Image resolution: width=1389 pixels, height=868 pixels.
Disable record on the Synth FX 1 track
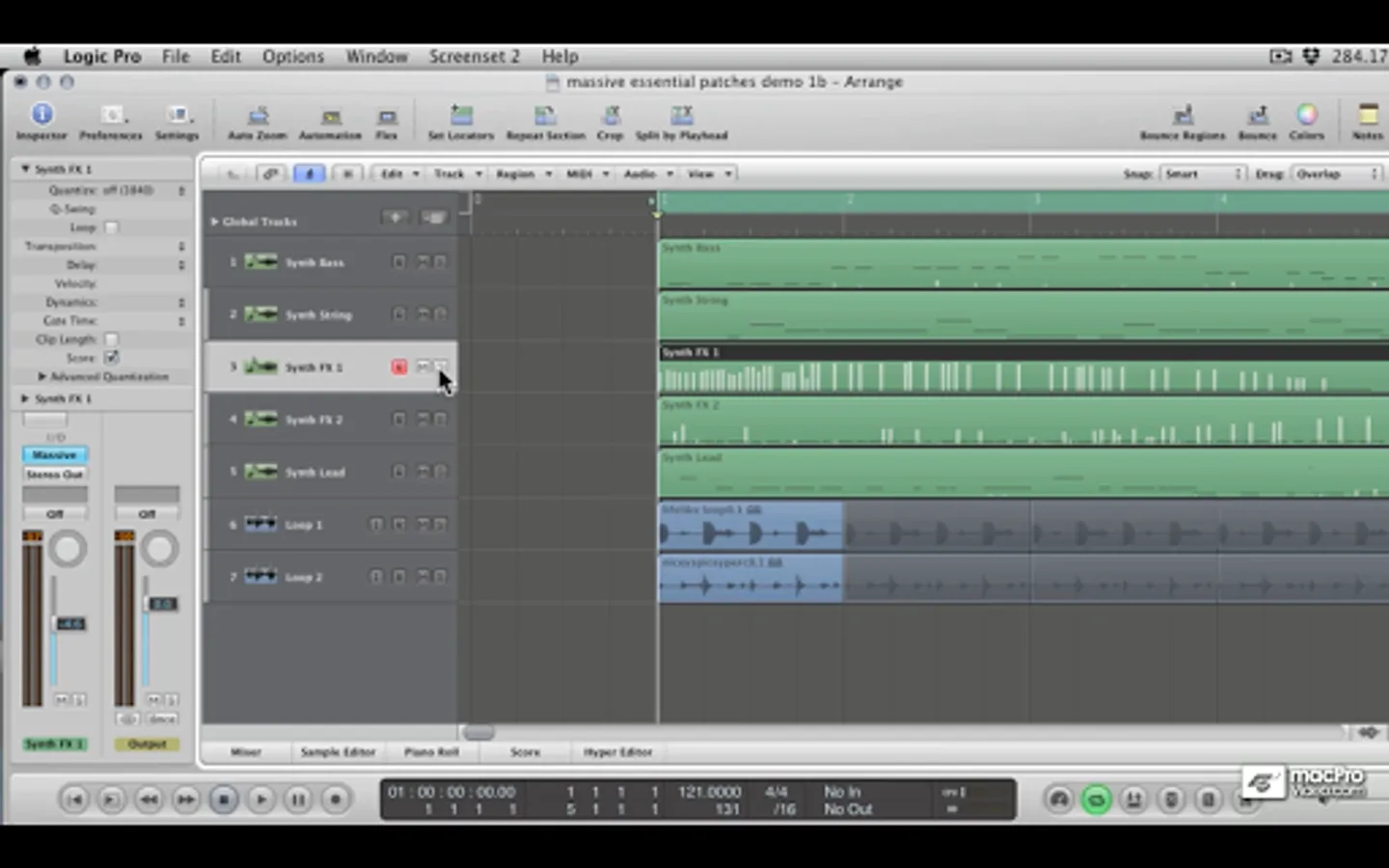pyautogui.click(x=399, y=367)
